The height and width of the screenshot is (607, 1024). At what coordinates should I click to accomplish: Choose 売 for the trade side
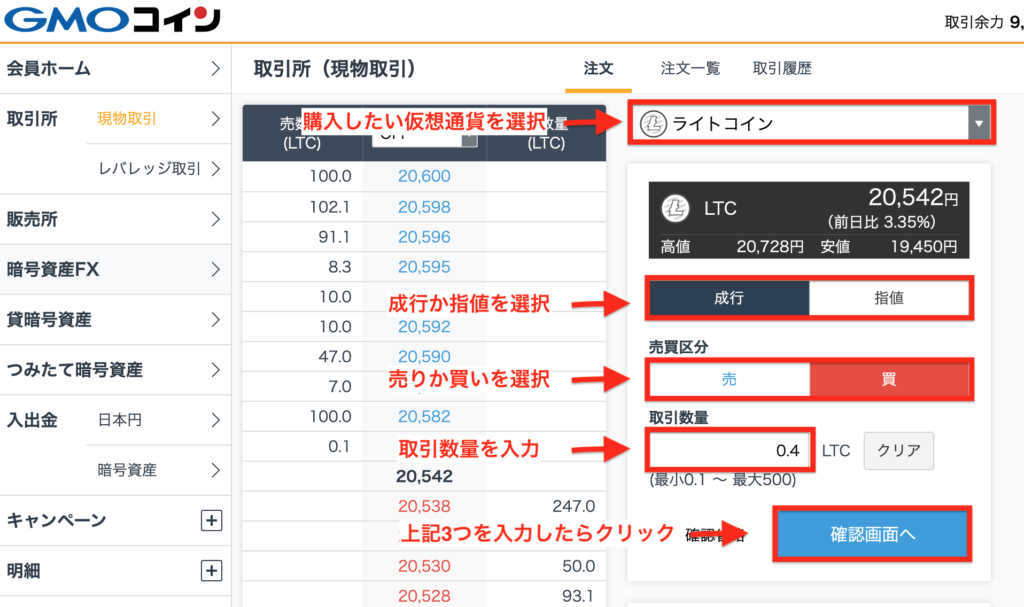[x=729, y=379]
